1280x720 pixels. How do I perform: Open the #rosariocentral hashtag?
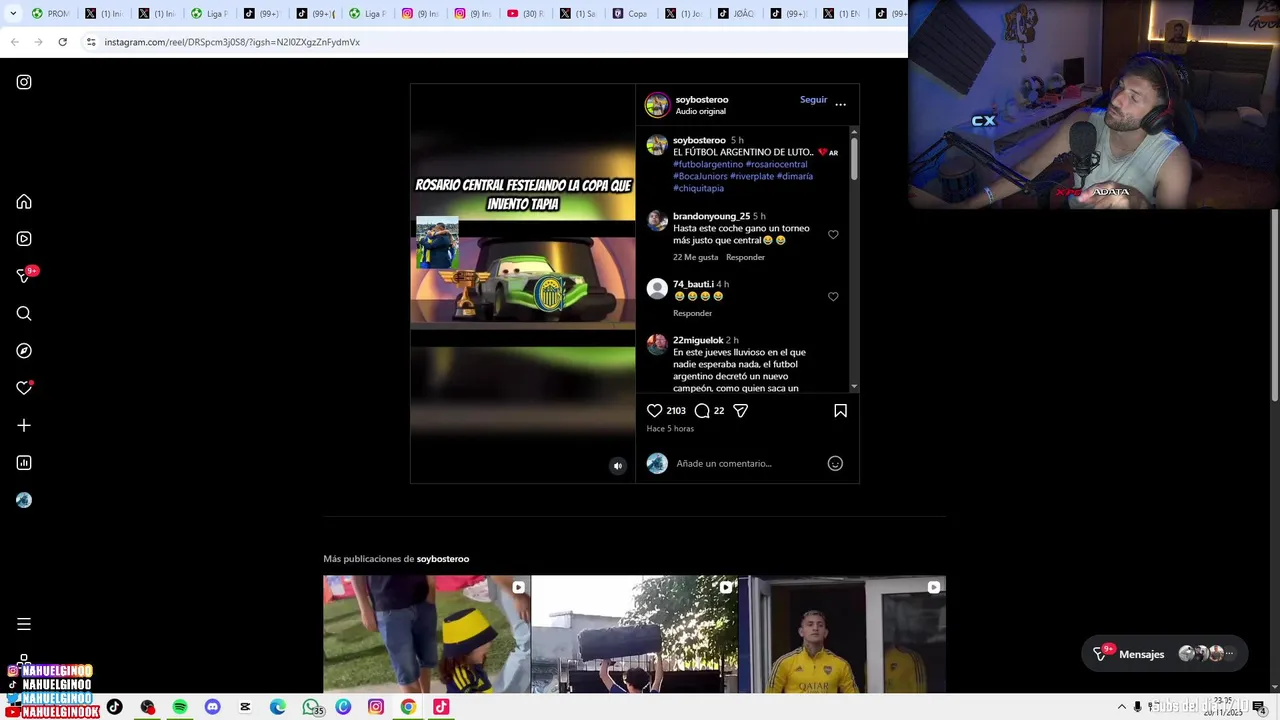tap(776, 164)
